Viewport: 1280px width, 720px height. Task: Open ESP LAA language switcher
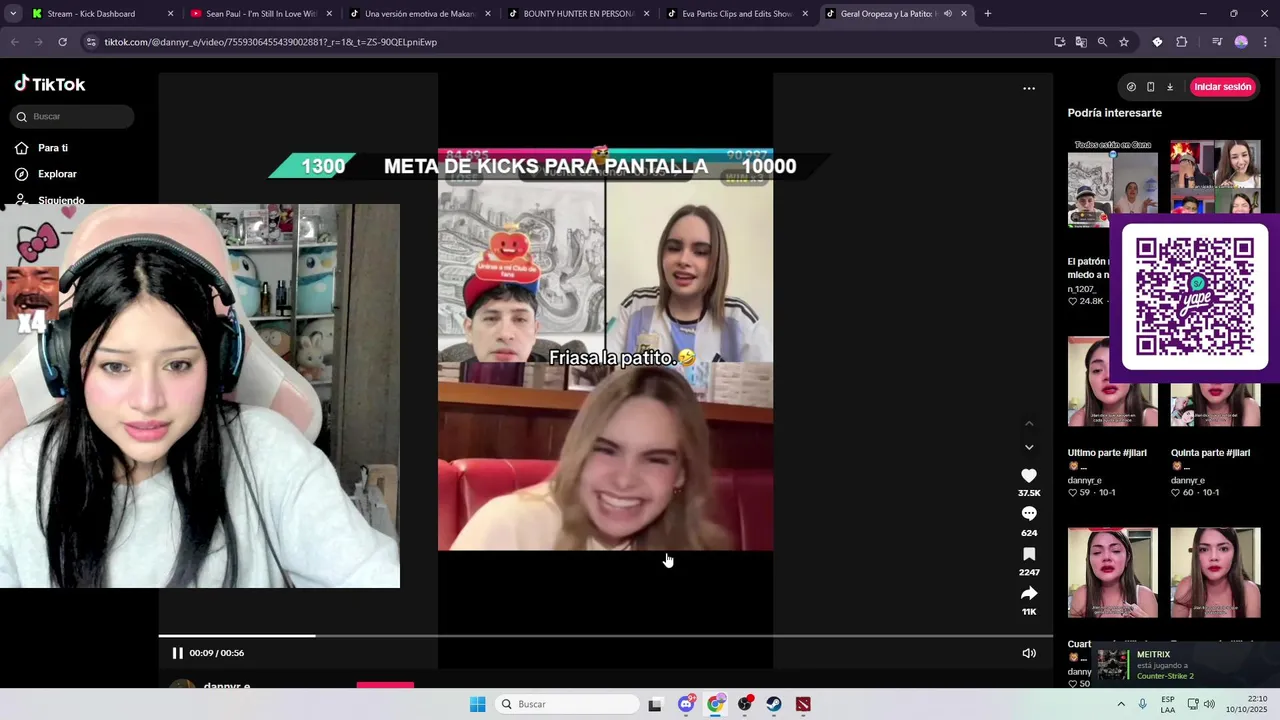tap(1168, 704)
